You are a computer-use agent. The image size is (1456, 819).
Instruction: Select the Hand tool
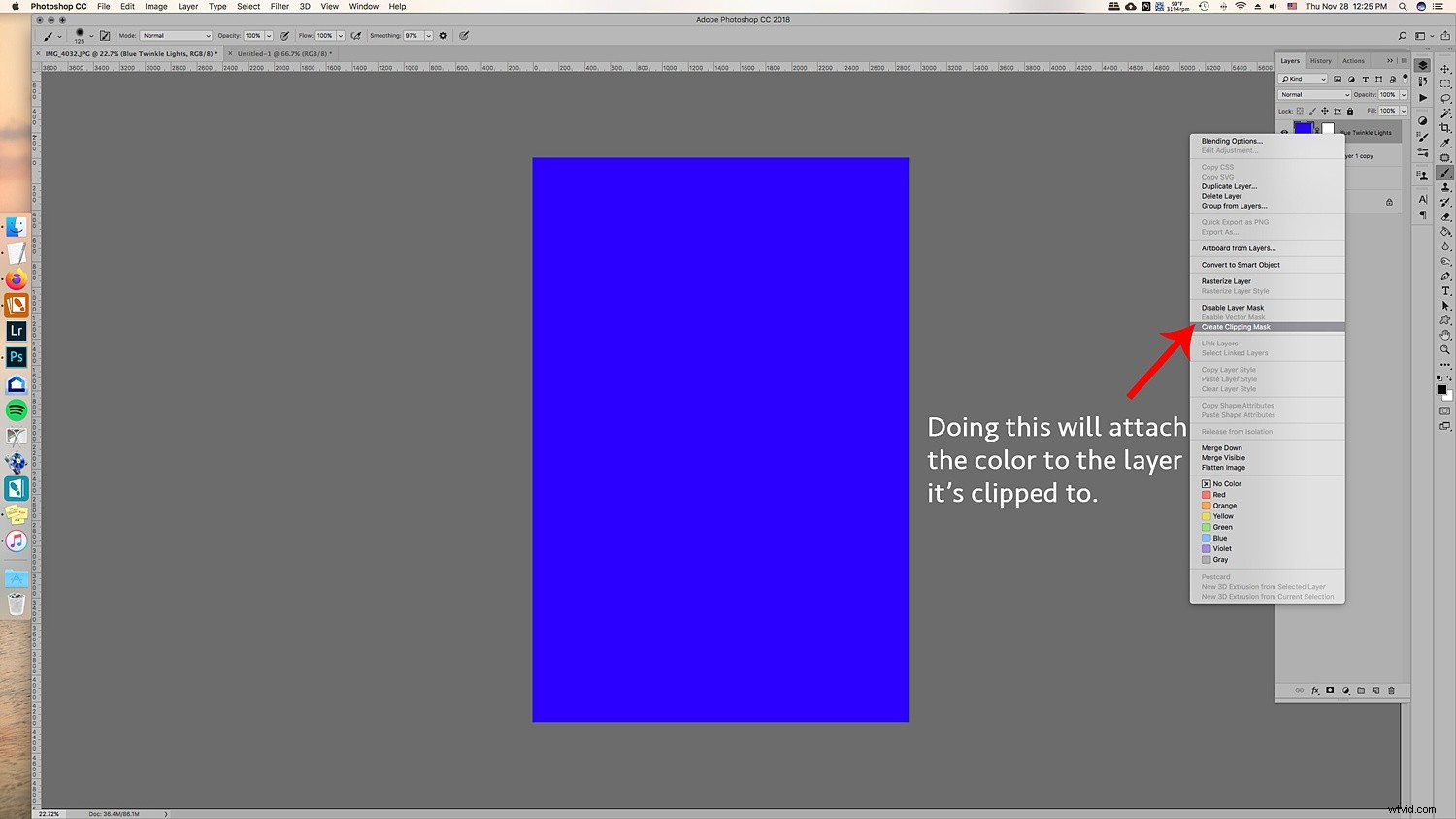tap(1445, 336)
